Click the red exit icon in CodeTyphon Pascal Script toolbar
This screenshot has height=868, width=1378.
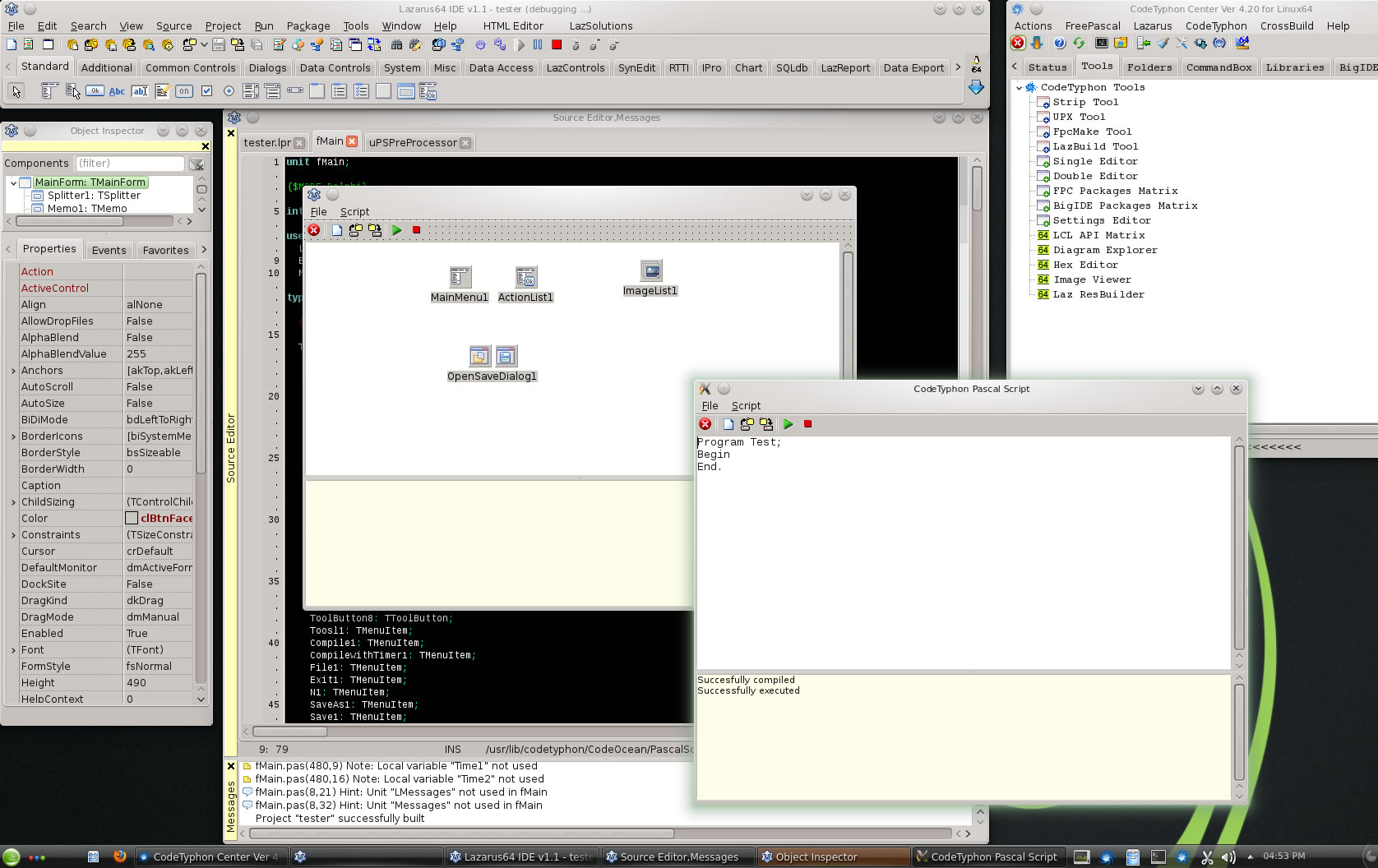(x=705, y=424)
